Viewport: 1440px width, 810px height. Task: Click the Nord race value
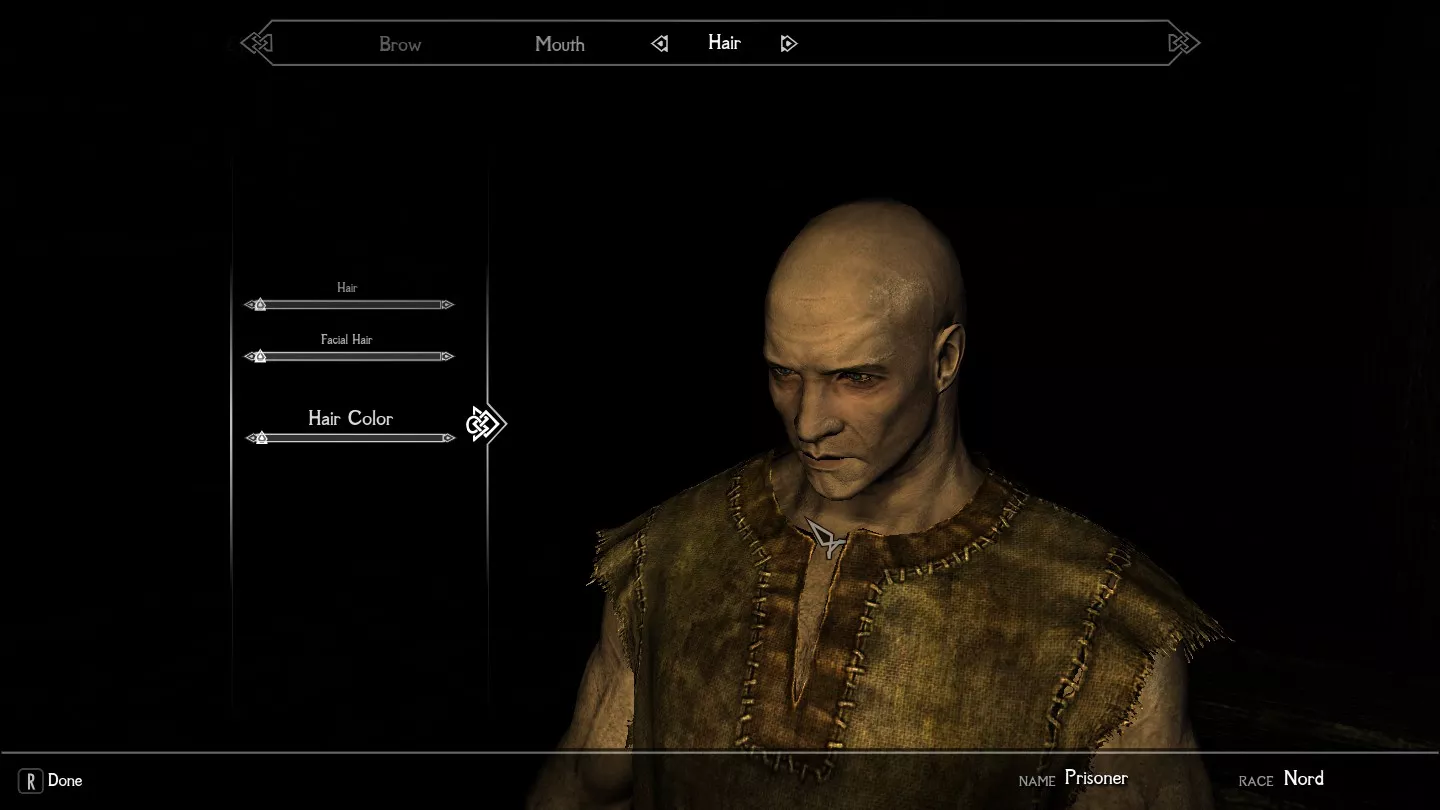pyautogui.click(x=1304, y=778)
